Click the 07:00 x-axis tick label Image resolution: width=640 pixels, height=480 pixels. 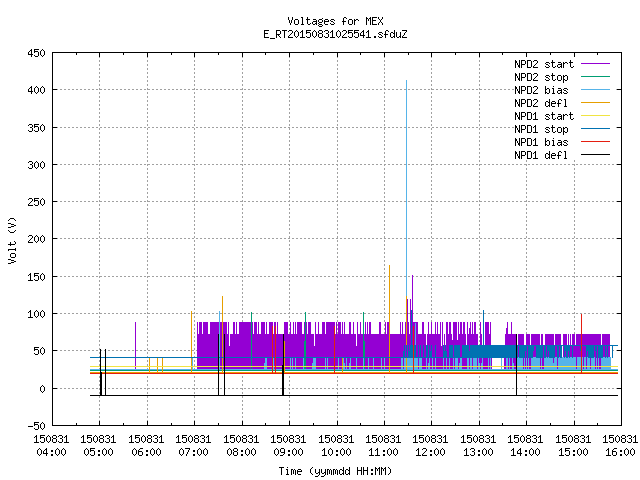[x=193, y=452]
